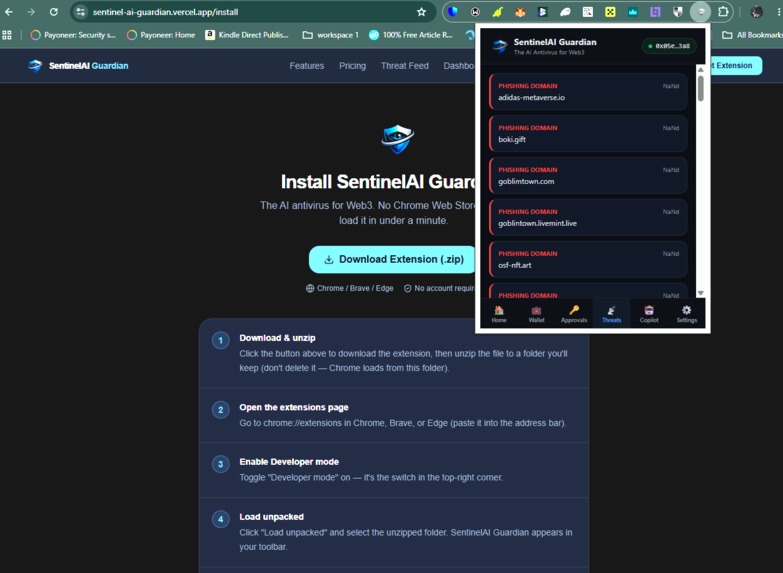Open the popup's Settings tab
This screenshot has width=783, height=573.
coord(687,314)
